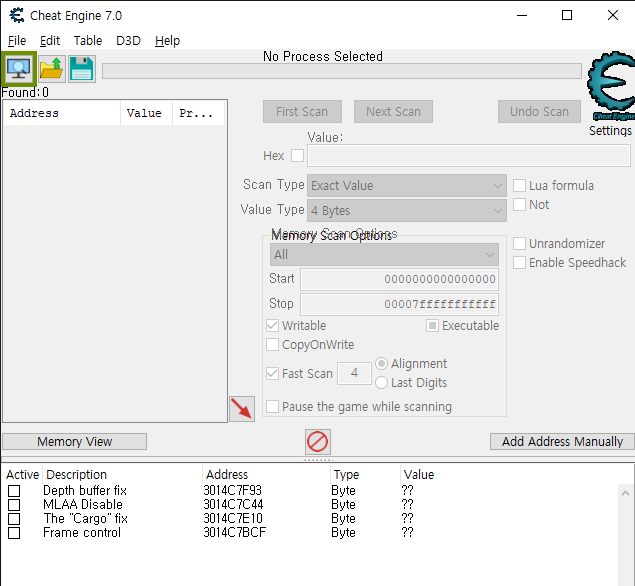This screenshot has width=635, height=586.
Task: Open Memory View
Action: point(75,441)
